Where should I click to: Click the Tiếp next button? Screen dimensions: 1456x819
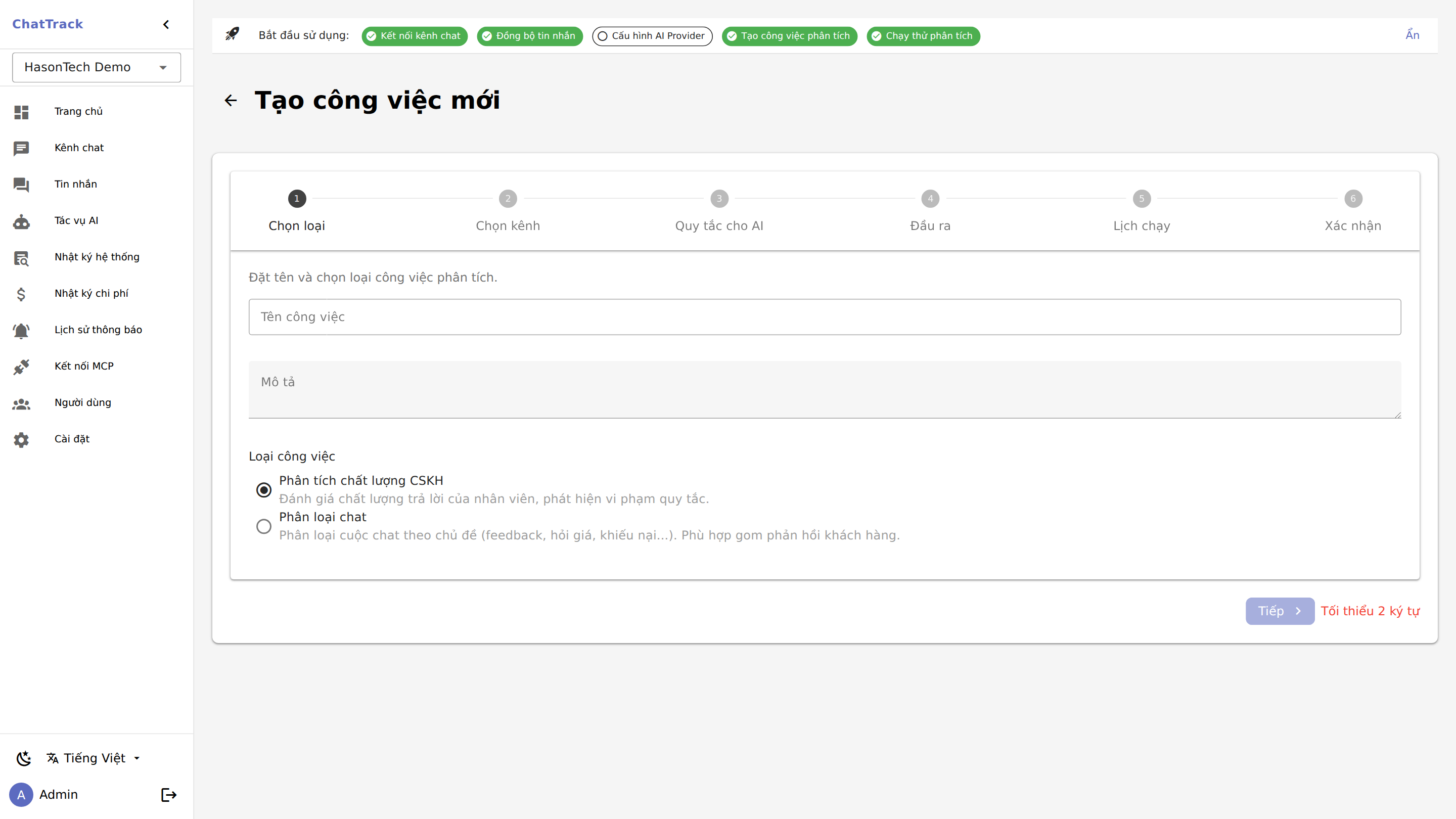tap(1279, 611)
